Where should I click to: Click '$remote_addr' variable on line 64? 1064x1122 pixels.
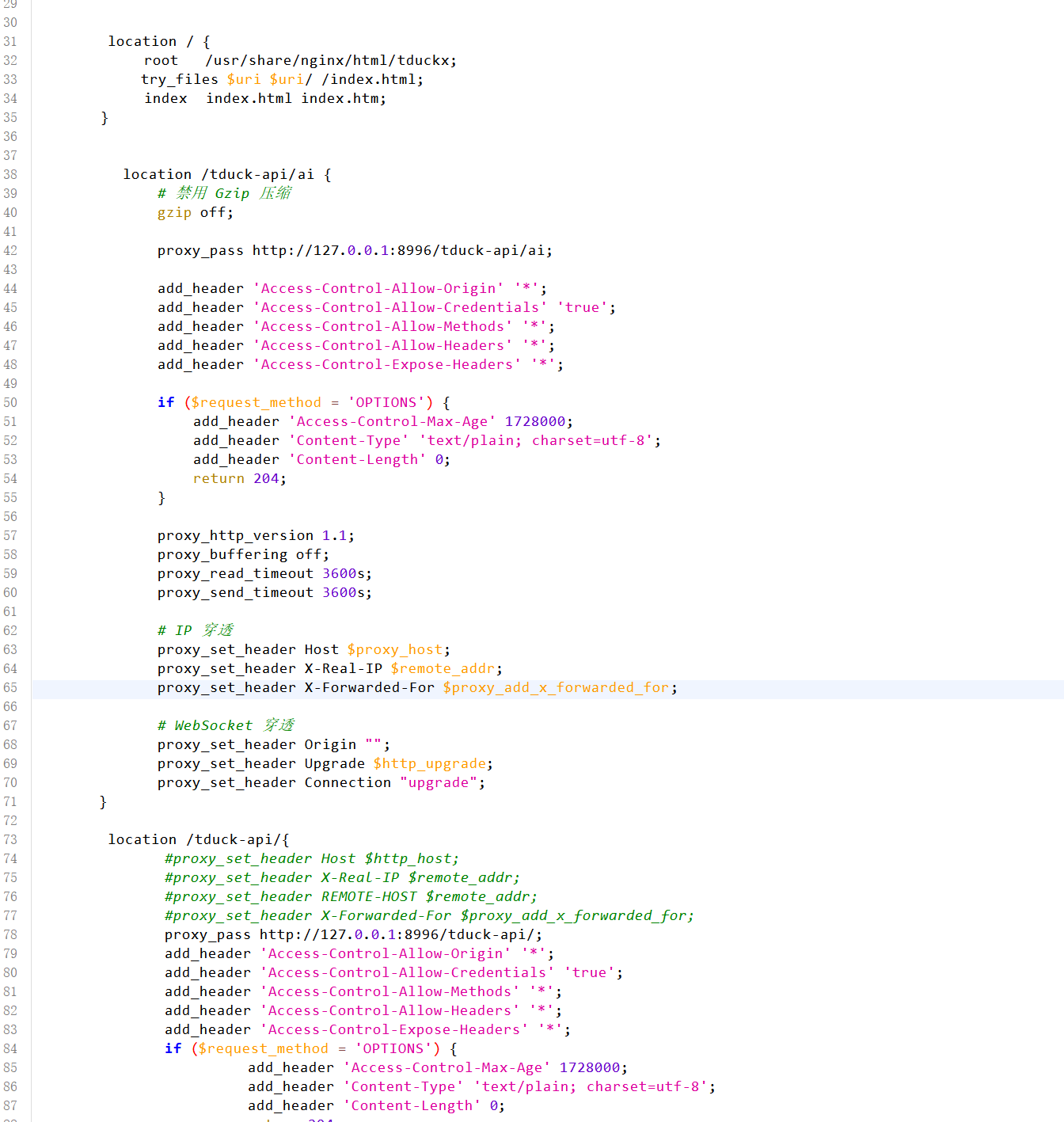coord(443,668)
